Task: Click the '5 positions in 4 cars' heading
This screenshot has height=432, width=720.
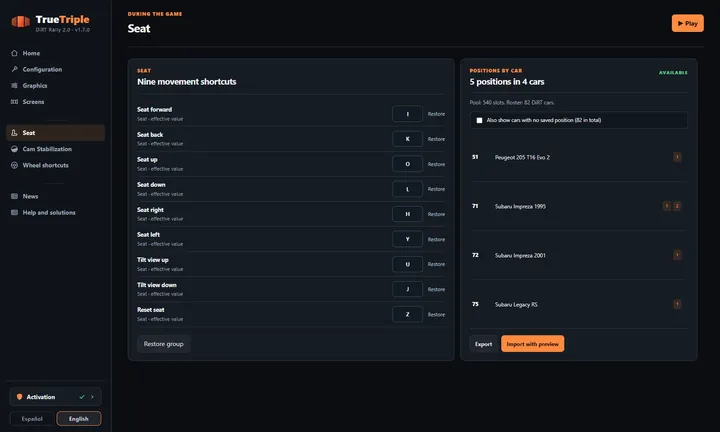Action: [507, 82]
